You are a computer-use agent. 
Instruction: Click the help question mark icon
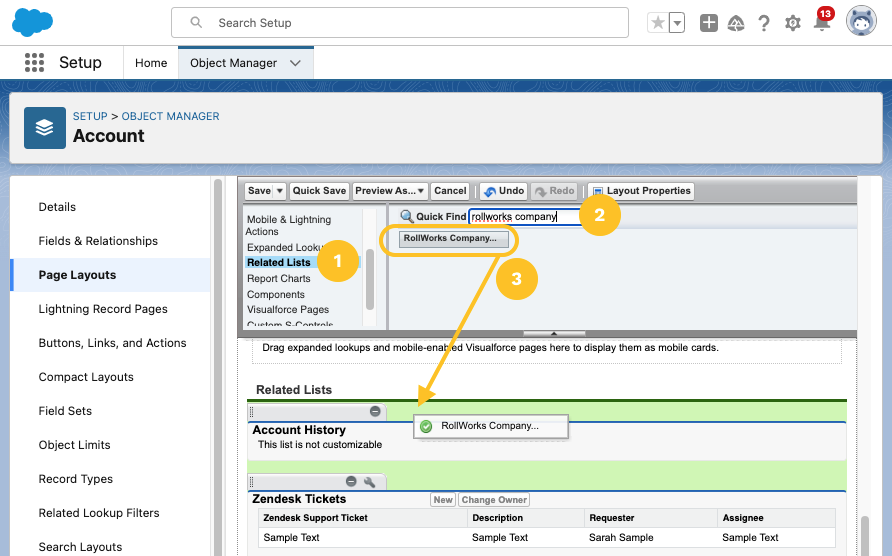764,23
